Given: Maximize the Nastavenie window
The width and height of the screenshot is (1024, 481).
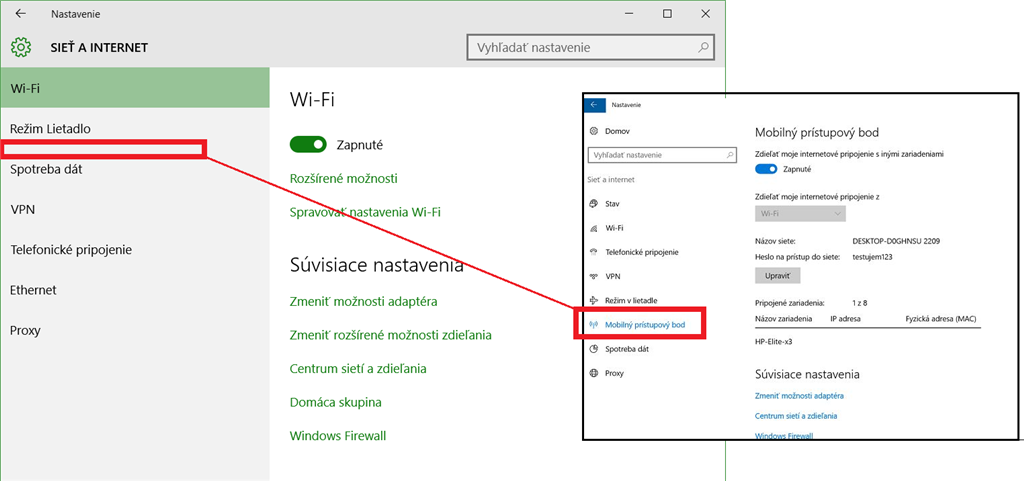Looking at the screenshot, I should tap(667, 14).
